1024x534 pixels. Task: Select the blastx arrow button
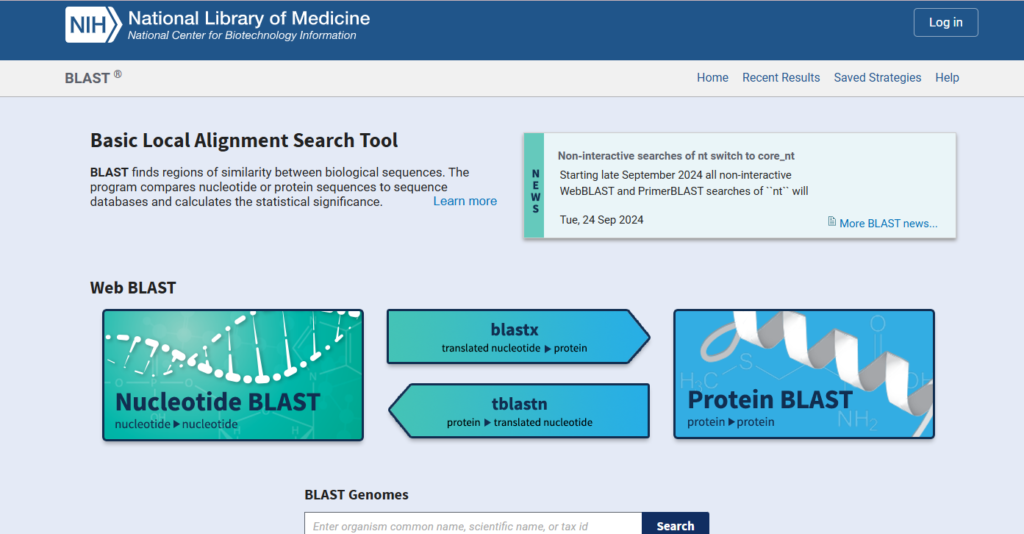[x=515, y=335]
